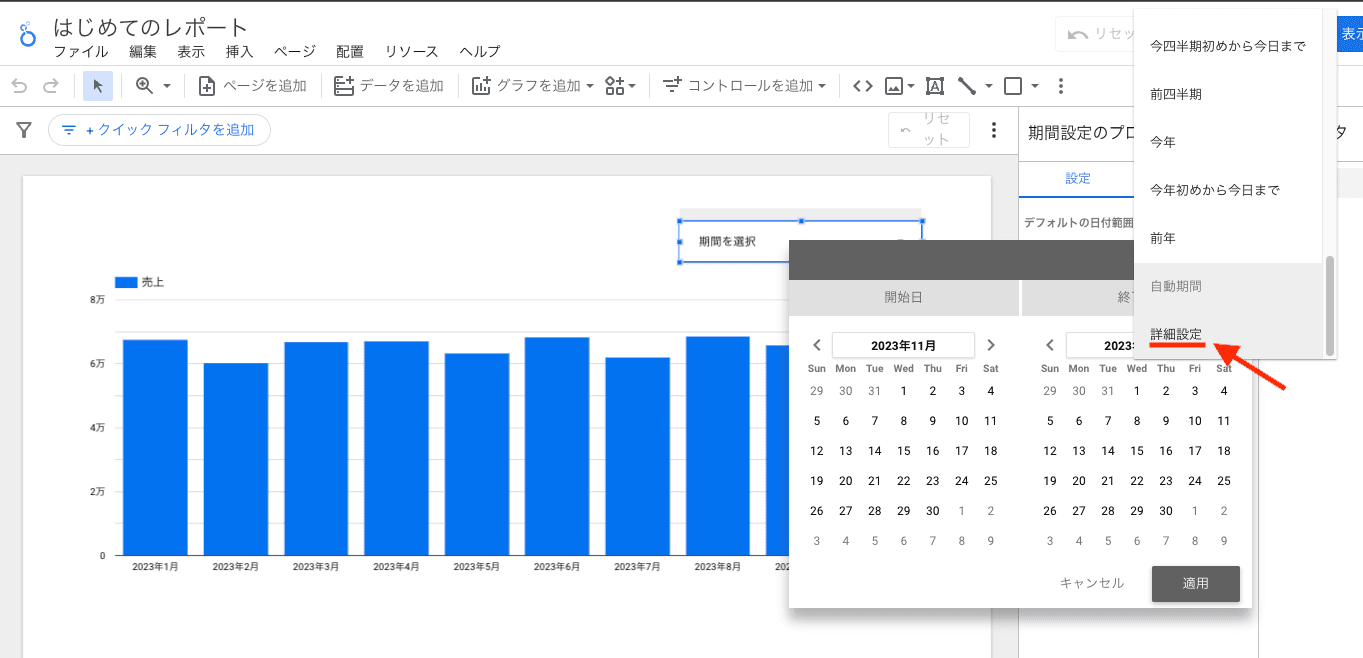Open the ファイル menu
This screenshot has height=658, width=1363.
coord(81,52)
